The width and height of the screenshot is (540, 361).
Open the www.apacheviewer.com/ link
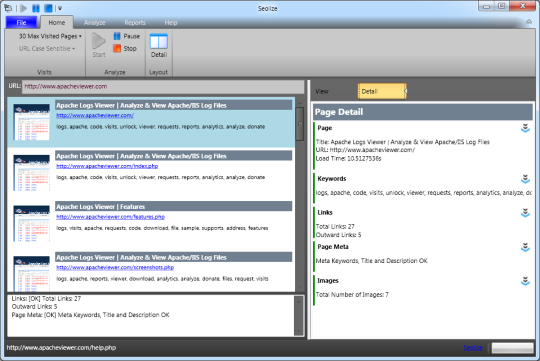click(x=95, y=115)
